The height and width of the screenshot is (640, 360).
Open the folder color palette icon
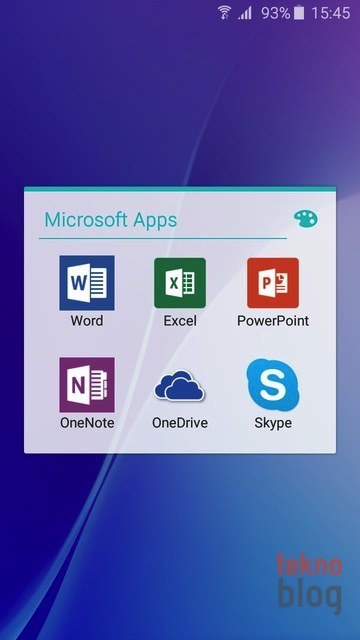306,219
